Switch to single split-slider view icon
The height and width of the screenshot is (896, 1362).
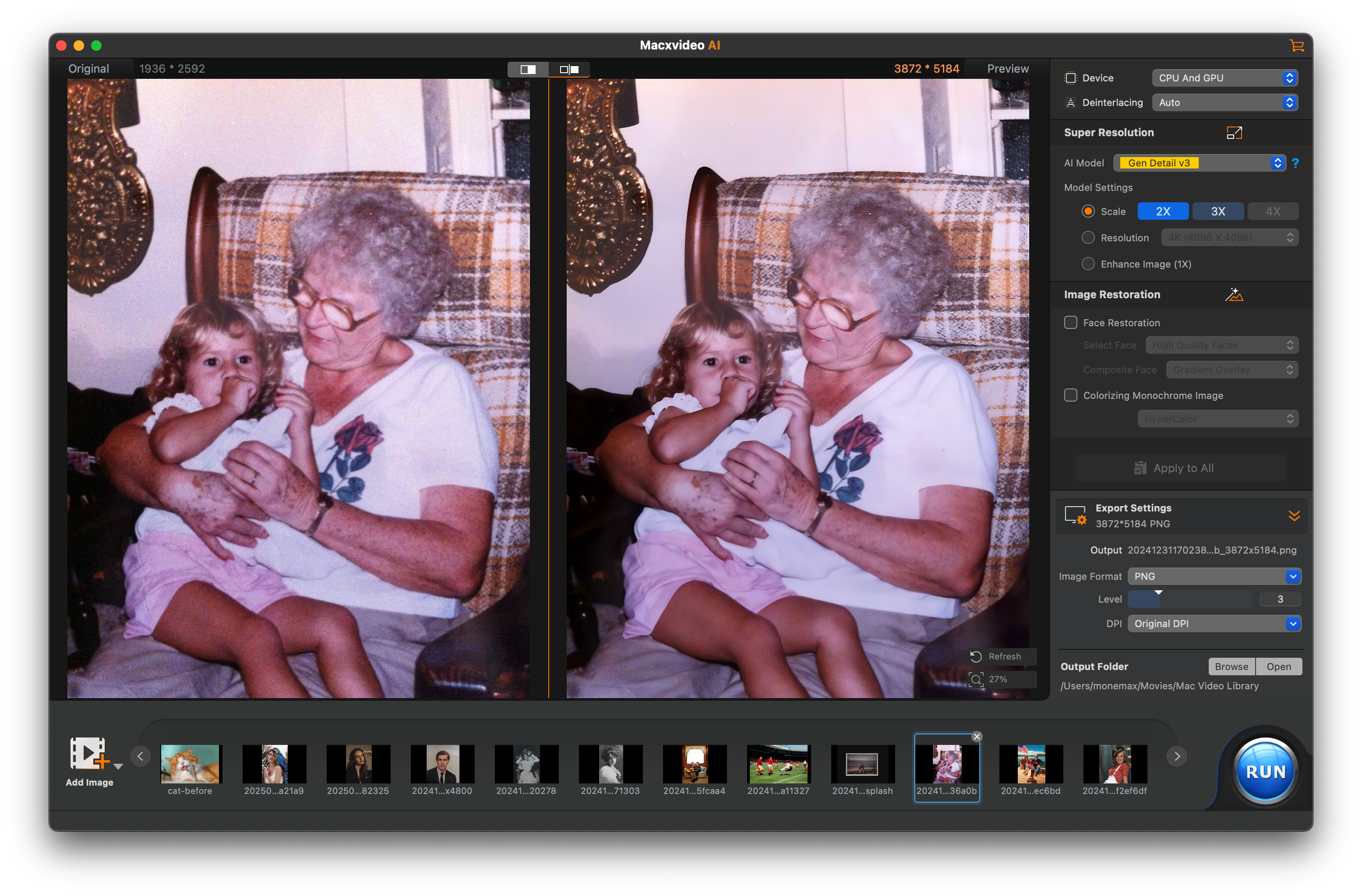[x=528, y=69]
